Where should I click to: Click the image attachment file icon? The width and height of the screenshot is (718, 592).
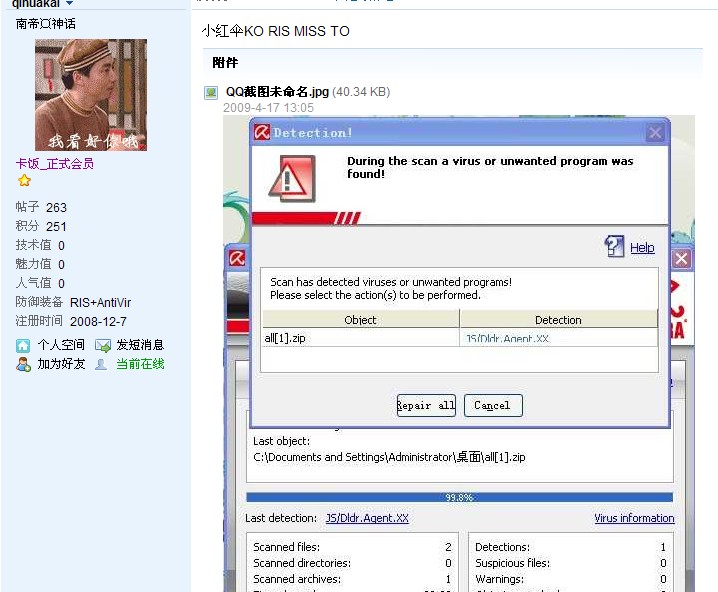coord(211,93)
